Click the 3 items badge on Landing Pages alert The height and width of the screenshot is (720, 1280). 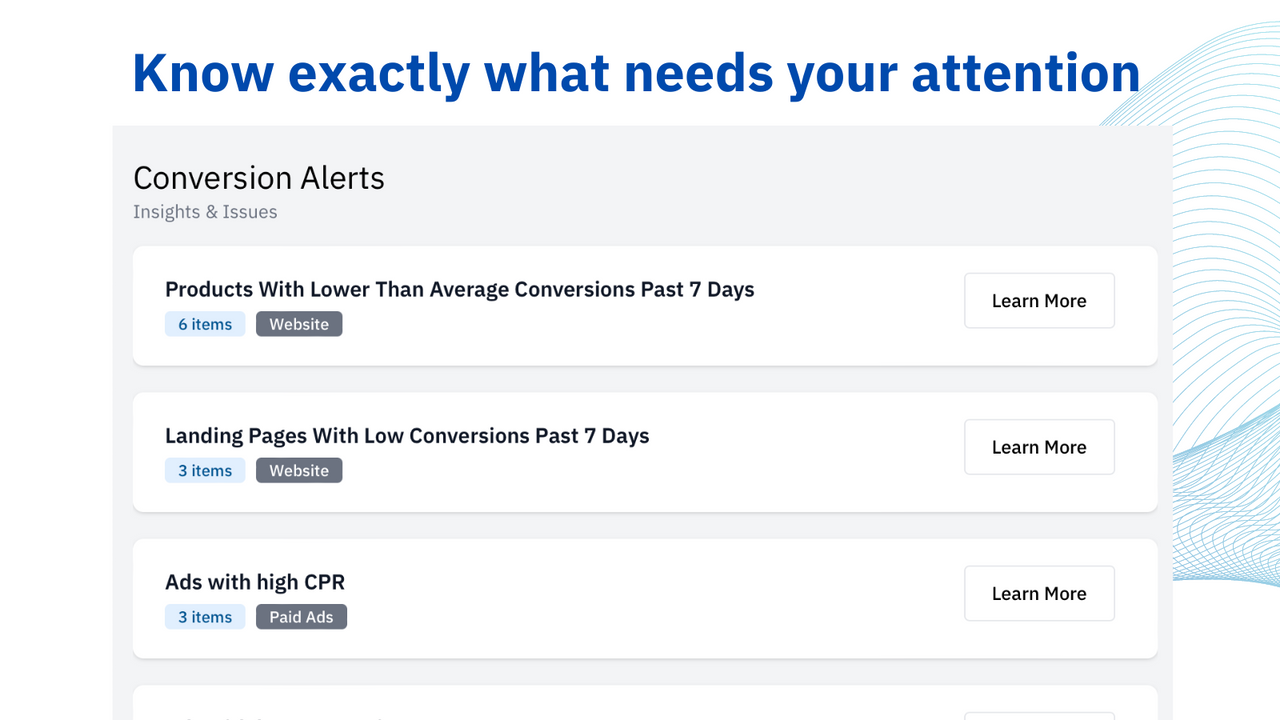click(x=205, y=470)
